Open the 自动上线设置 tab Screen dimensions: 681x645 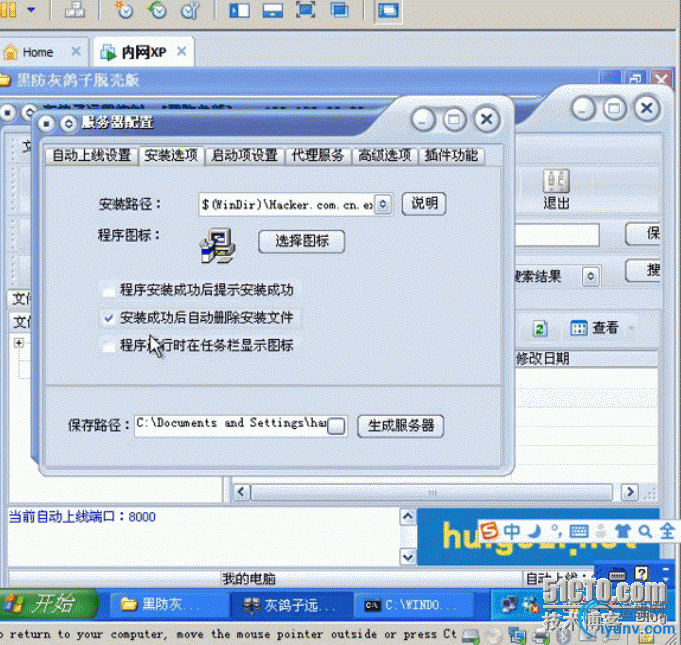tap(92, 155)
